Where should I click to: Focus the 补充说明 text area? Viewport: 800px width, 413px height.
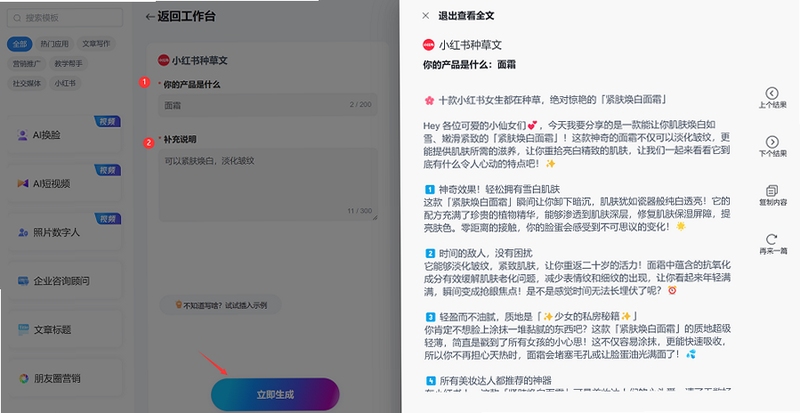(x=268, y=185)
